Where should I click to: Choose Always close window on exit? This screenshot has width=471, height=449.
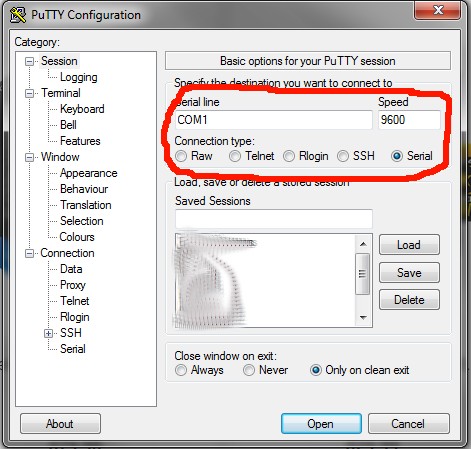pos(181,370)
